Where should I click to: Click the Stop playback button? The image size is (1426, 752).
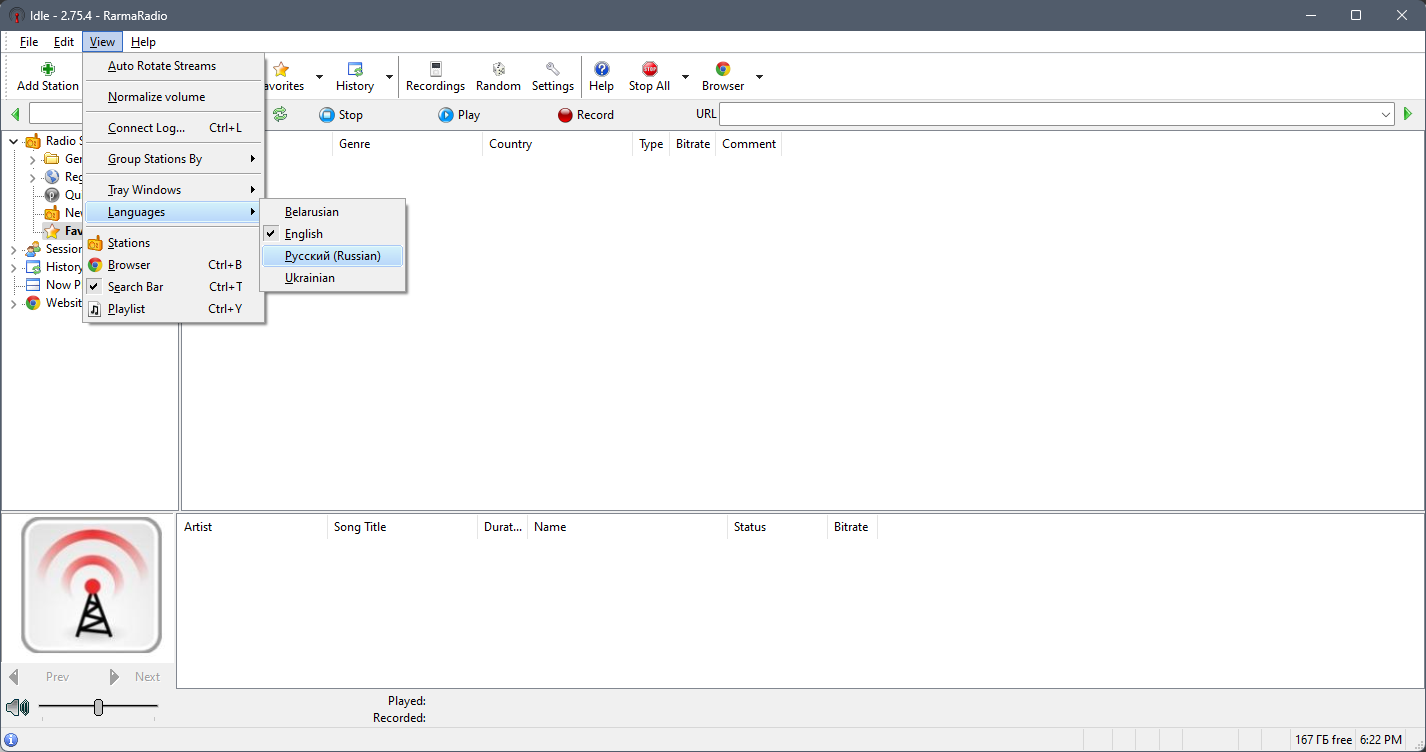pyautogui.click(x=341, y=114)
